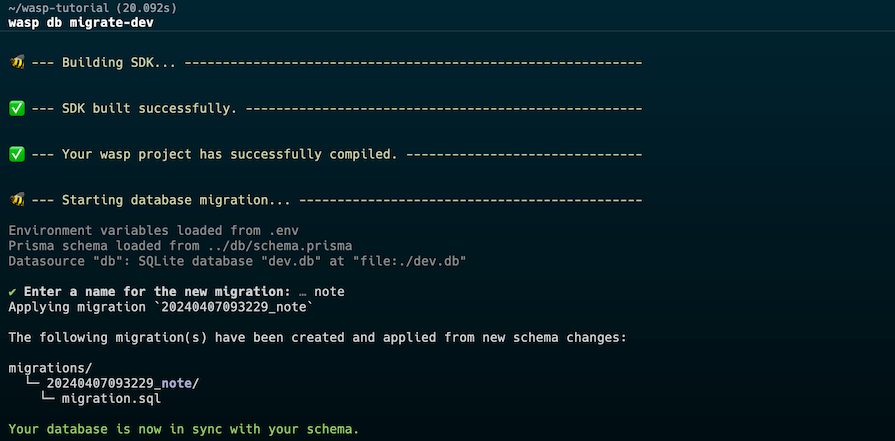Click the Environment variables loaded from .env line
The width and height of the screenshot is (895, 441).
click(x=154, y=230)
